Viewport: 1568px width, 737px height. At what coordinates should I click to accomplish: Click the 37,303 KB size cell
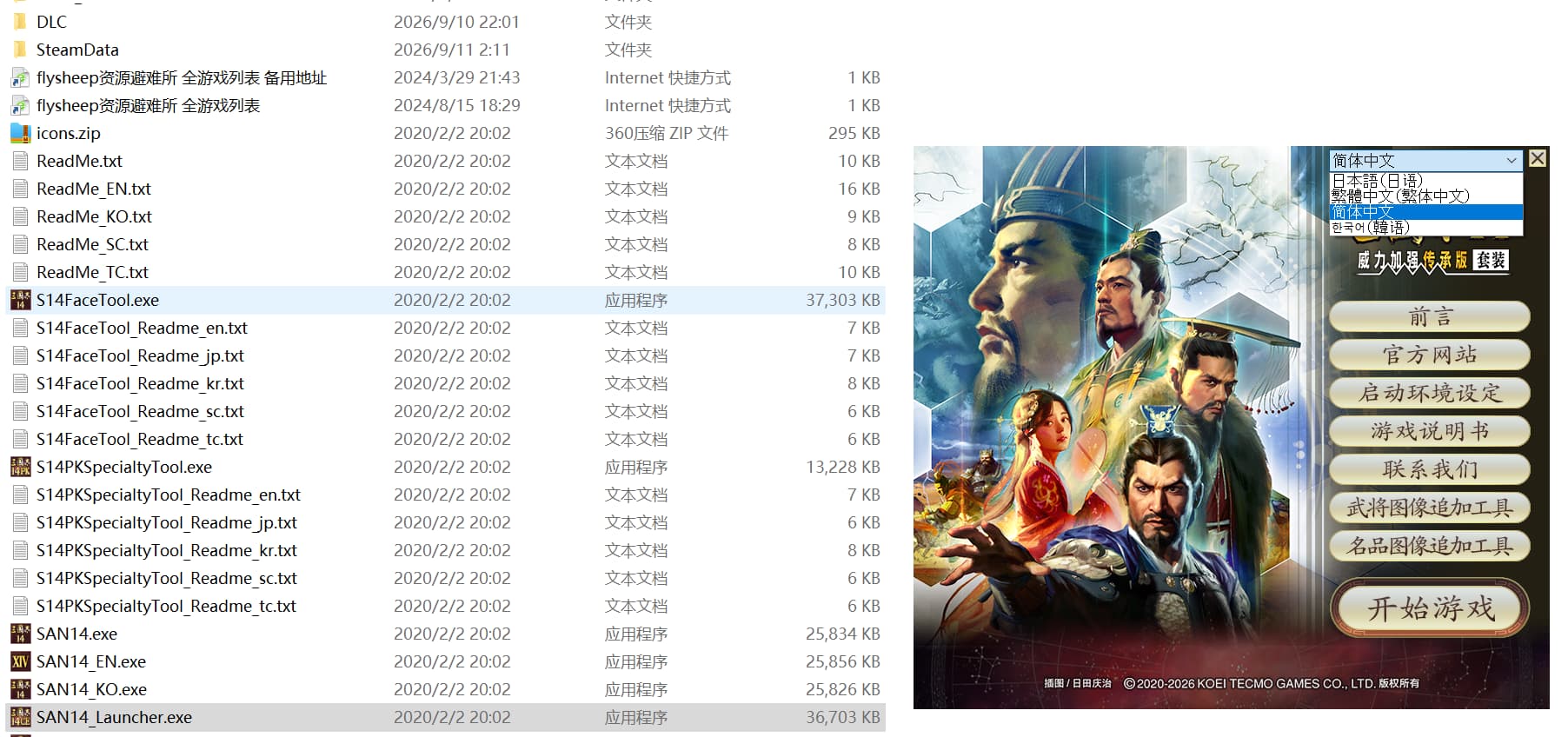[843, 300]
